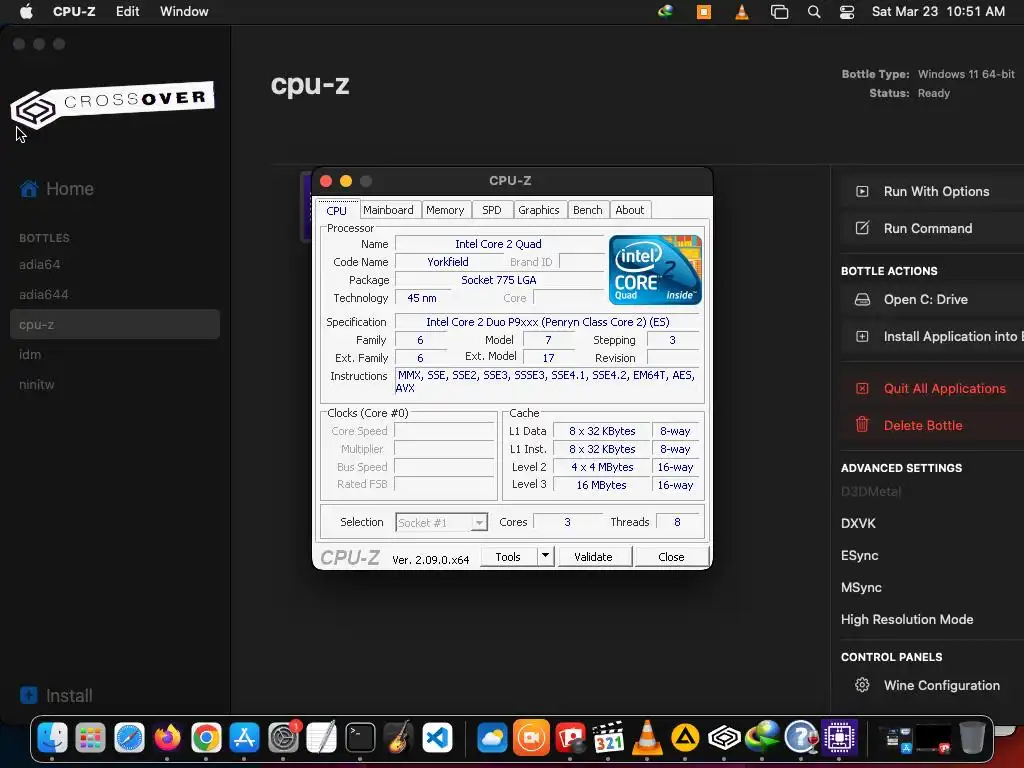Screen dimensions: 1024x768
Task: Open Media Player Classic 321 Dock icon
Action: tap(608, 738)
